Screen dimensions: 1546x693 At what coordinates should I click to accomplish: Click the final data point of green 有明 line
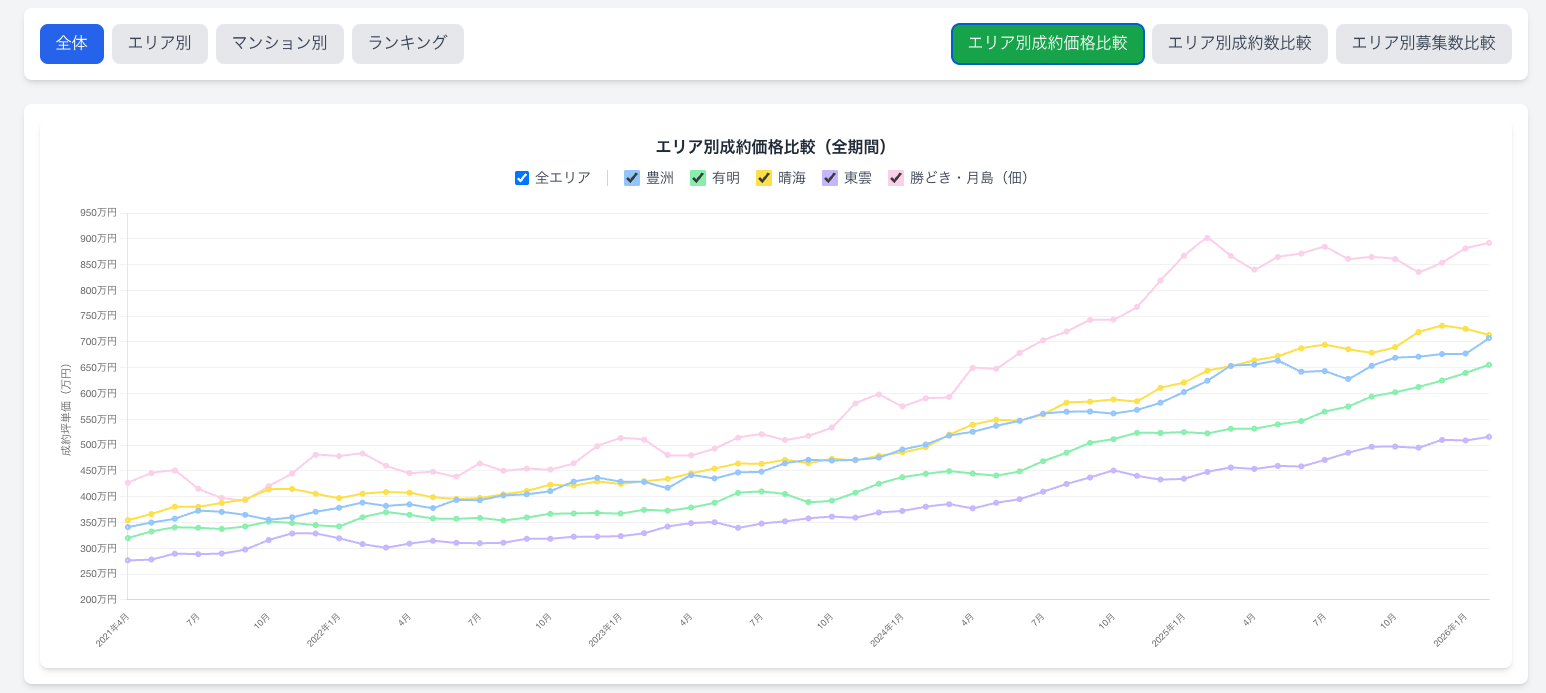tap(1488, 365)
